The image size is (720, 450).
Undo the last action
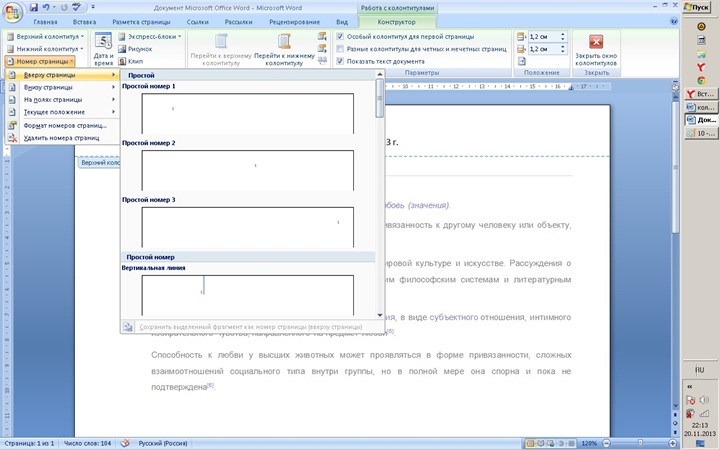[46, 7]
